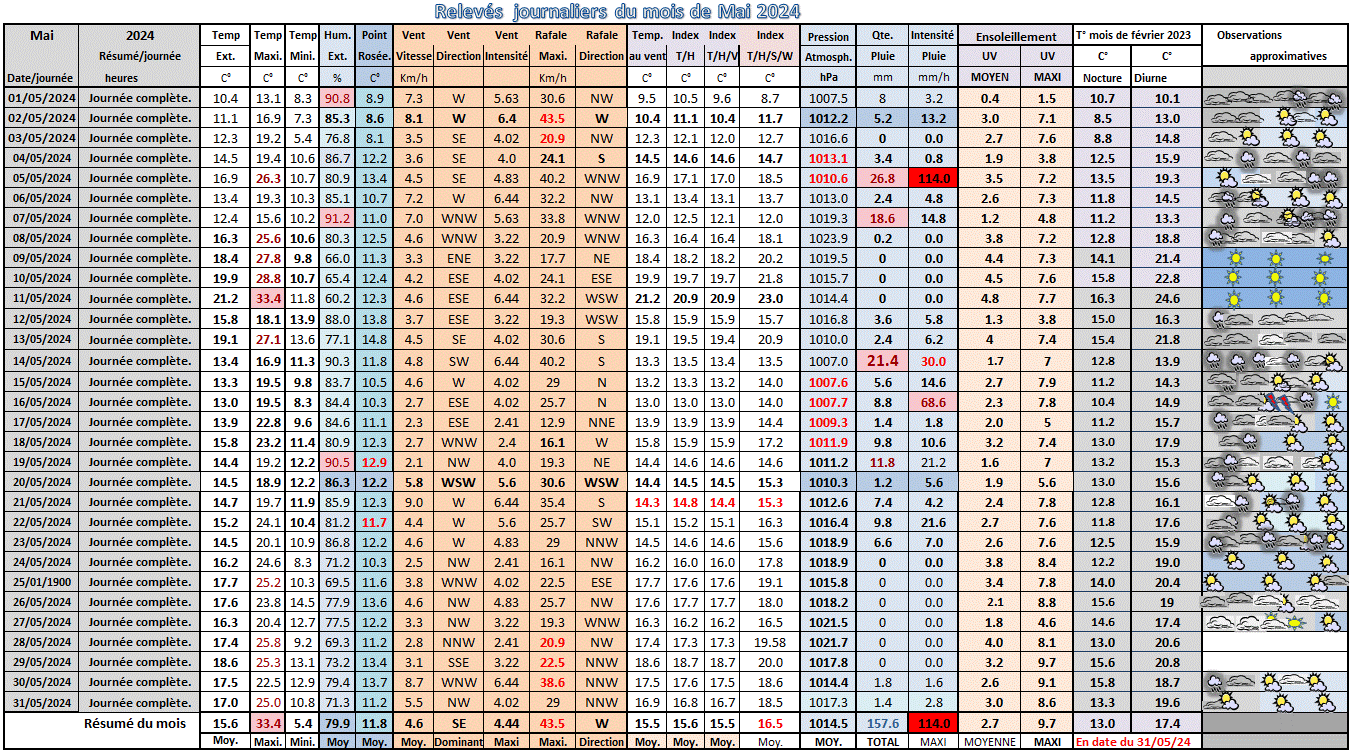The height and width of the screenshot is (751, 1353).
Task: Click the red 'En date du 31/05/24' note
Action: [1135, 742]
